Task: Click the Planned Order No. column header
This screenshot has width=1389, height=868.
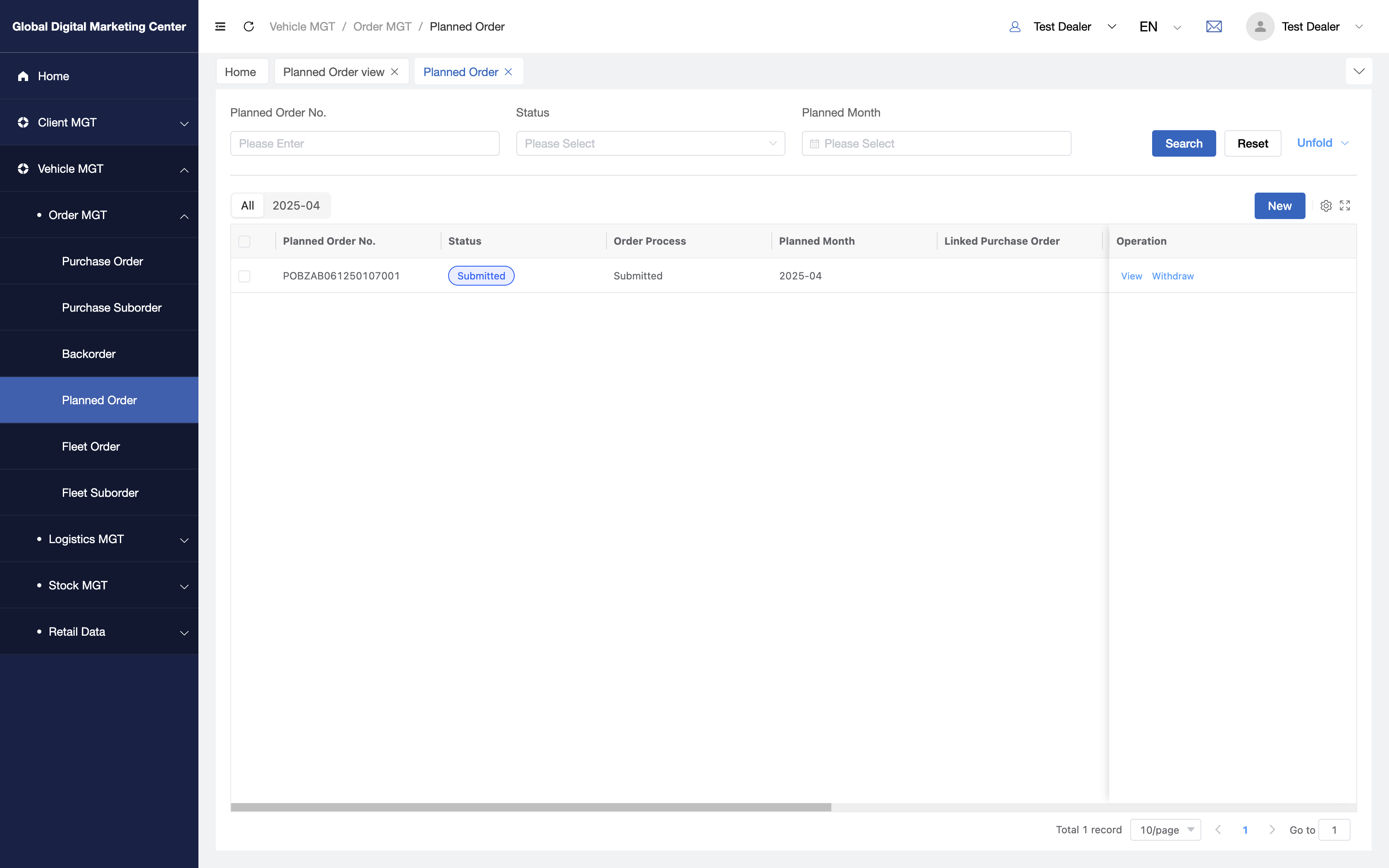Action: point(329,241)
